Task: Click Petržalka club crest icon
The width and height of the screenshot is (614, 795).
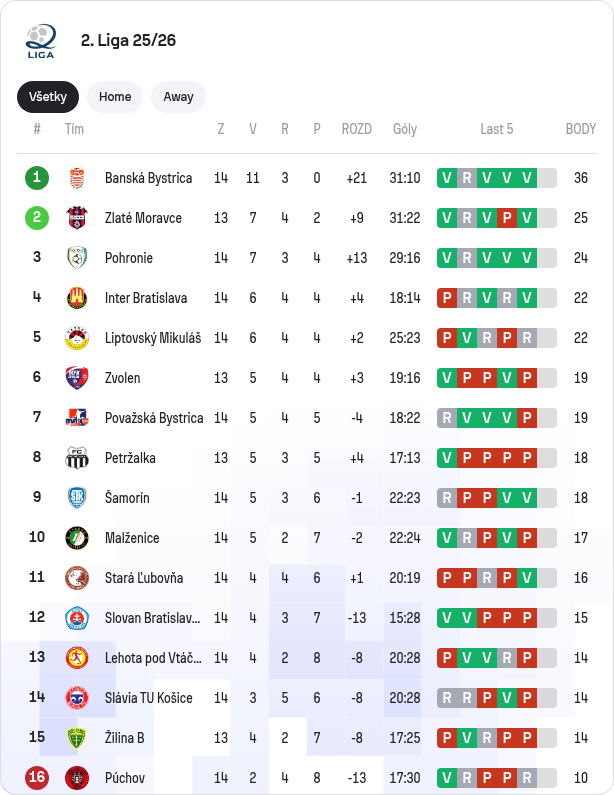Action: pos(77,458)
